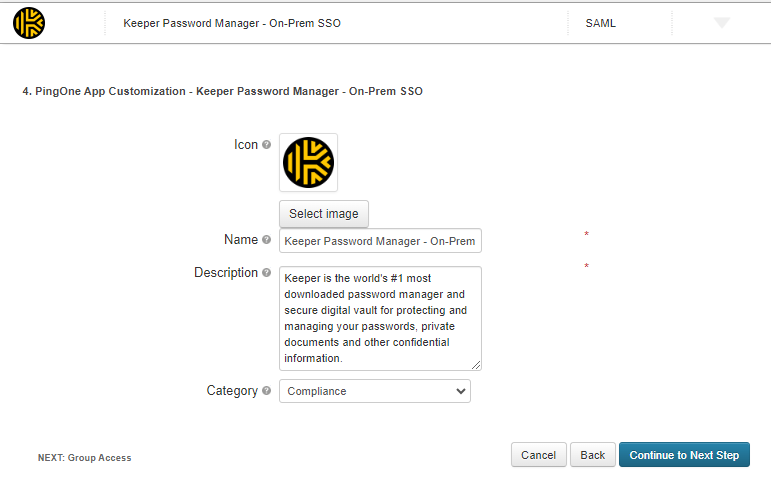
Task: Click the SAML label in the header row
Action: click(x=601, y=23)
